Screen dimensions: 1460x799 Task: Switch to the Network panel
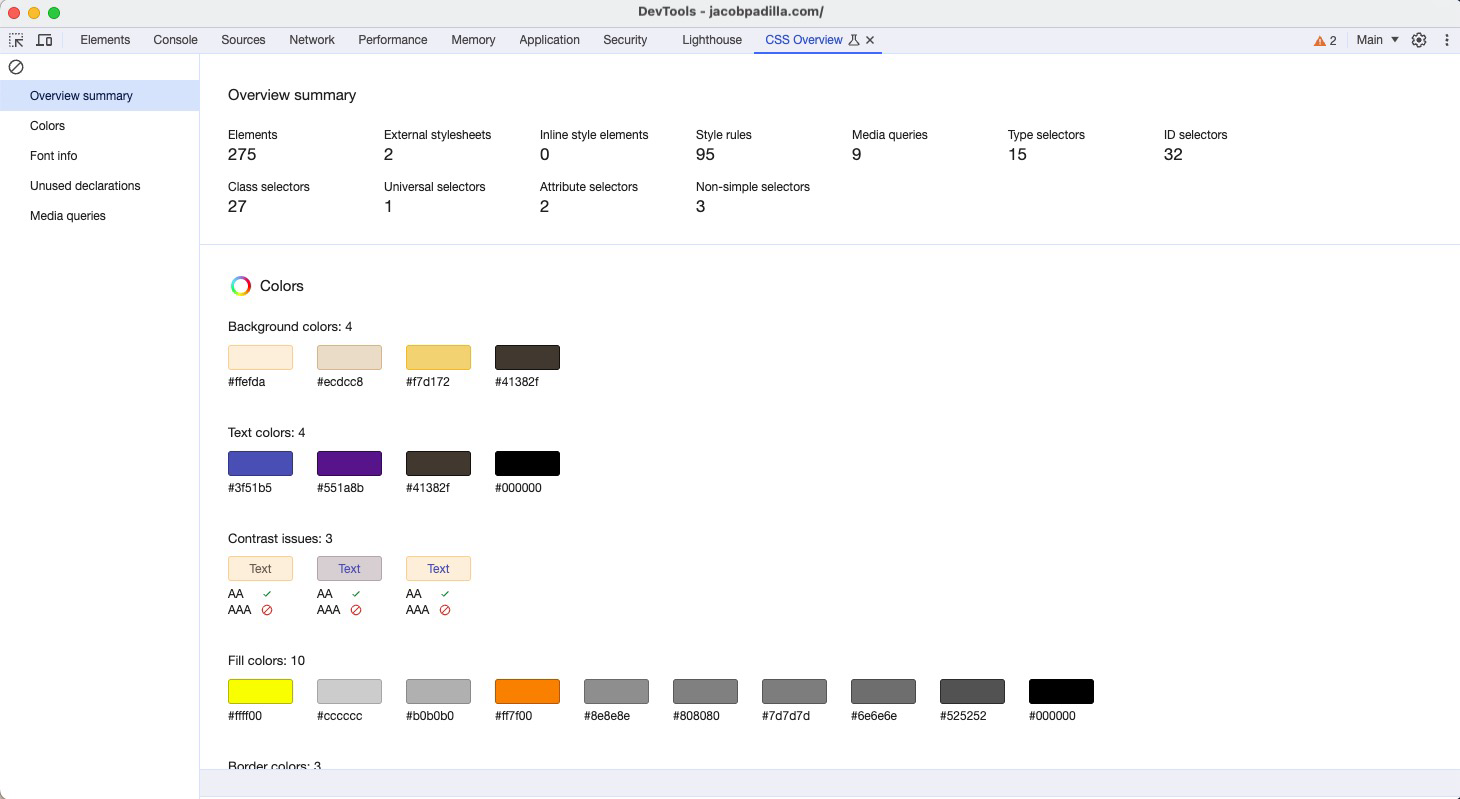click(311, 40)
